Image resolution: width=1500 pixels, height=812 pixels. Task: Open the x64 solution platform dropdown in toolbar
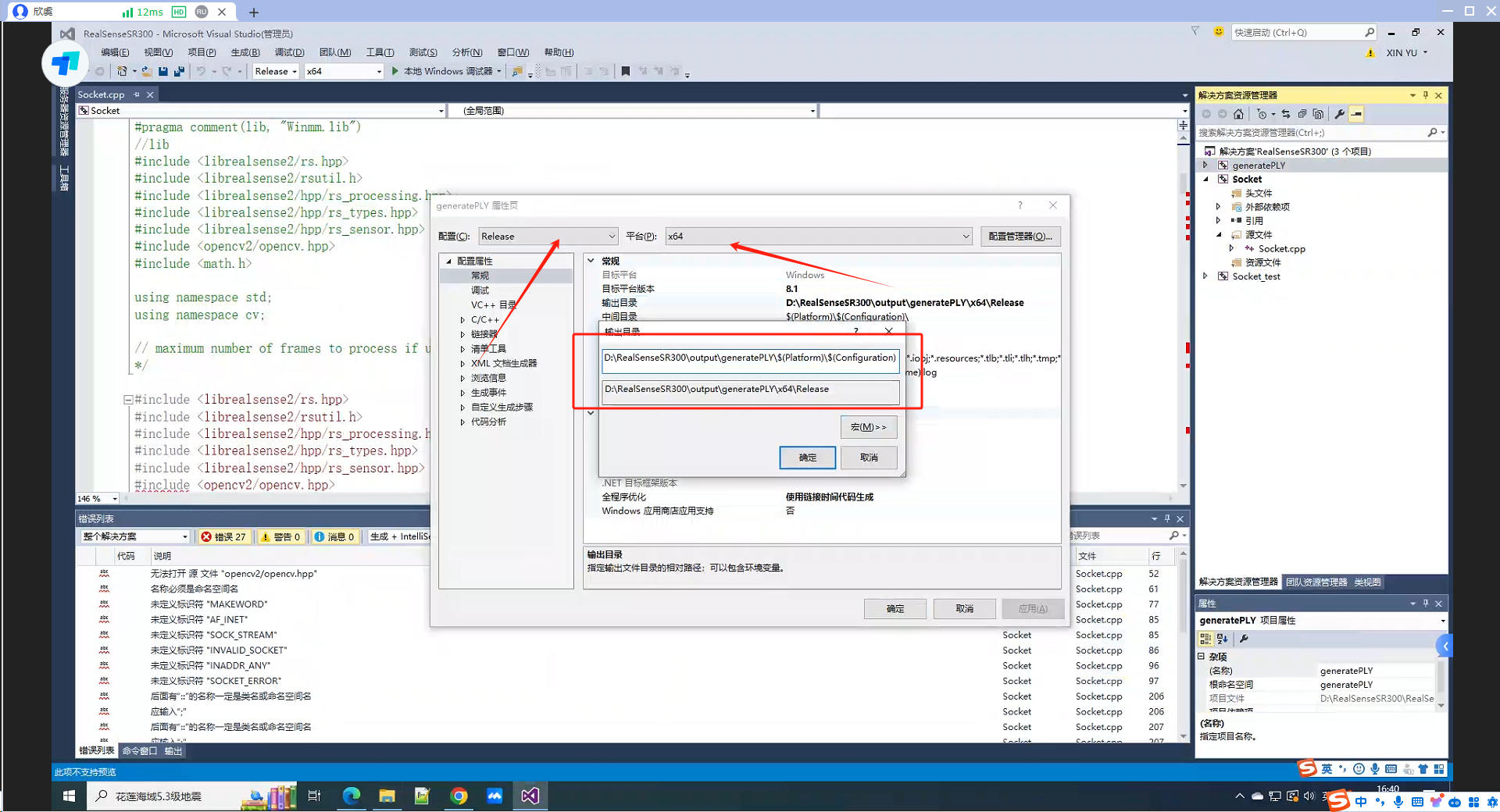[x=344, y=71]
